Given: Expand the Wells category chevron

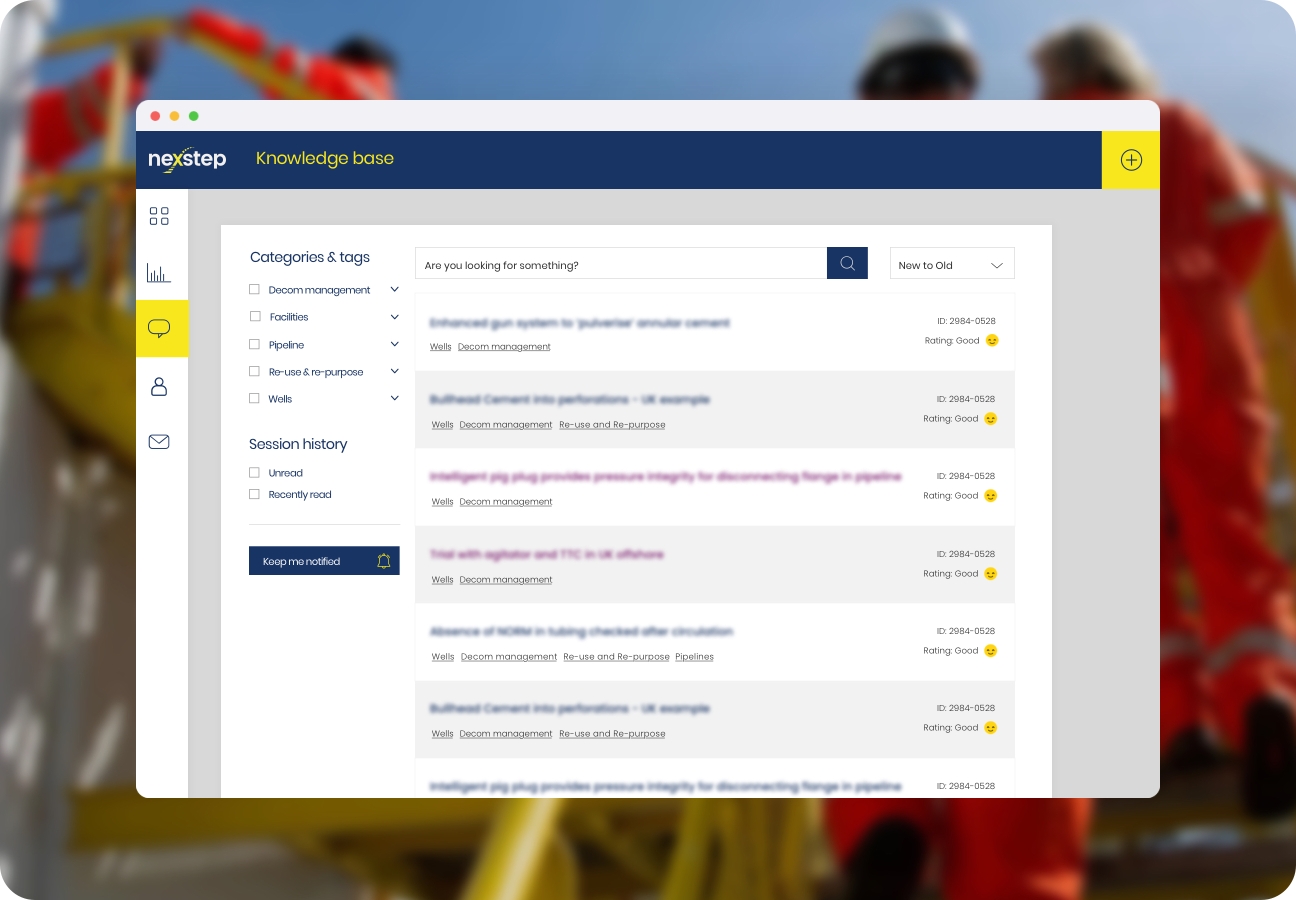Looking at the screenshot, I should [394, 398].
